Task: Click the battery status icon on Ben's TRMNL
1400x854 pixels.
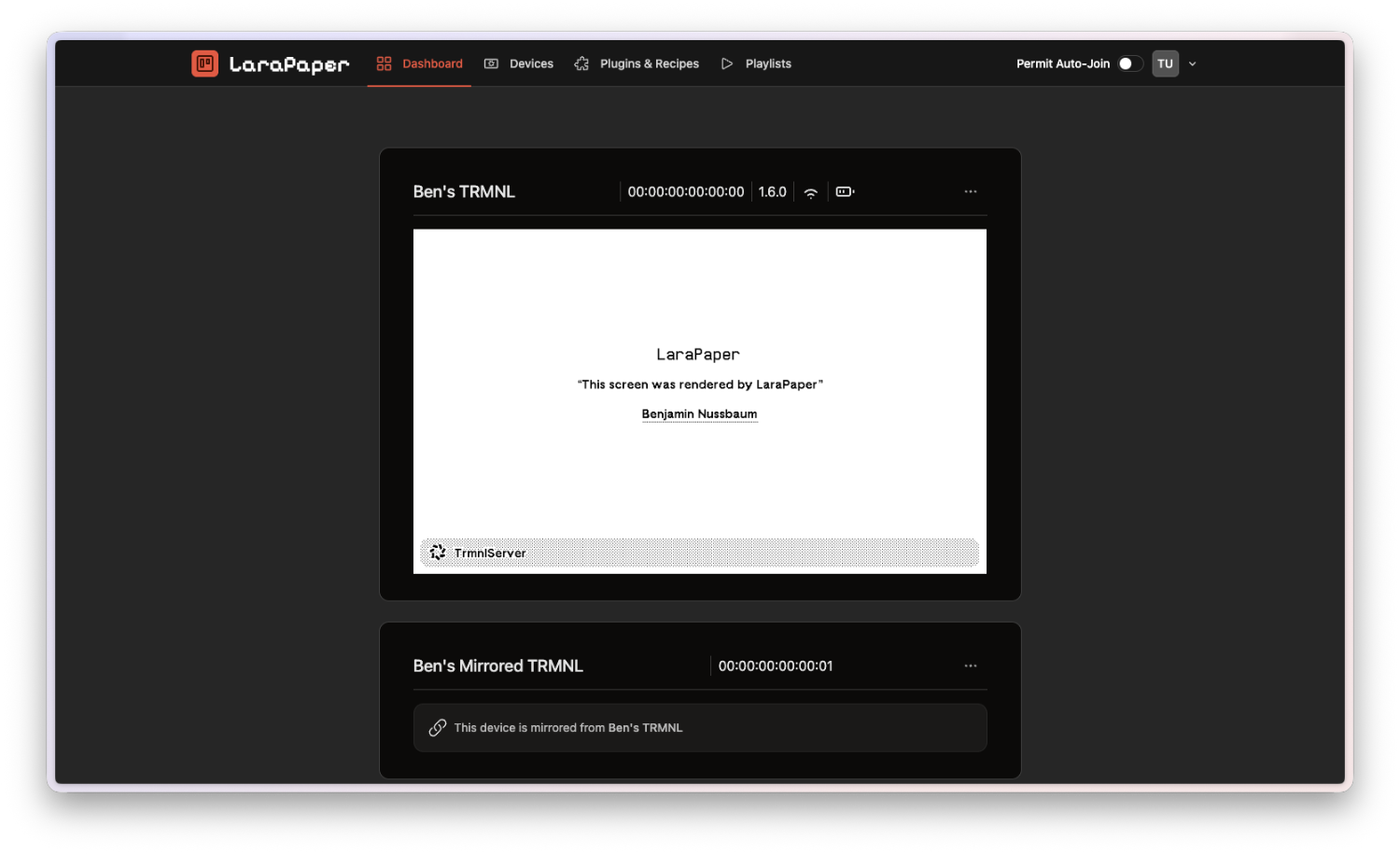Action: [x=845, y=191]
